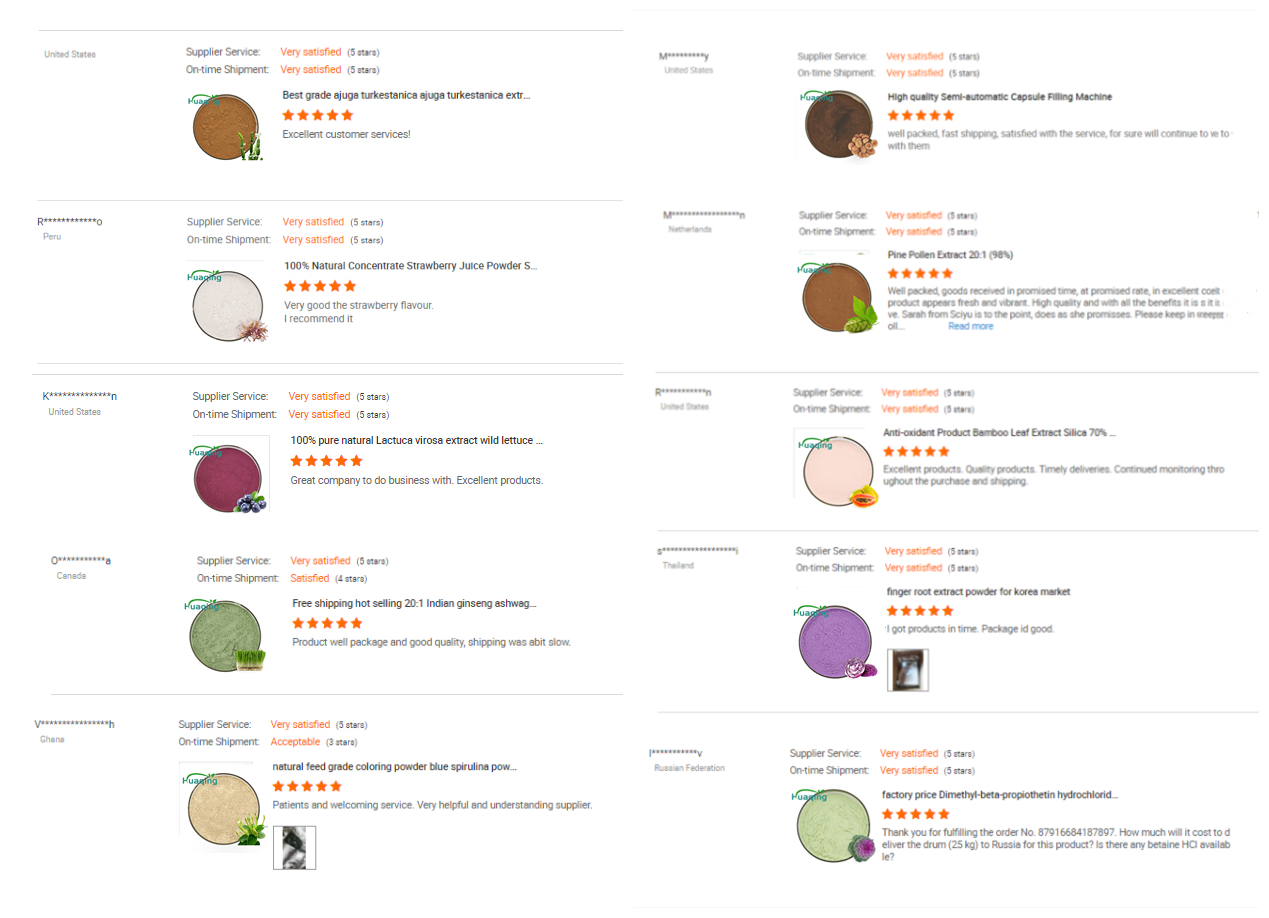Image resolution: width=1269 pixels, height=918 pixels.
Task: Open the natural feed grade blue spirulina title
Action: (394, 767)
